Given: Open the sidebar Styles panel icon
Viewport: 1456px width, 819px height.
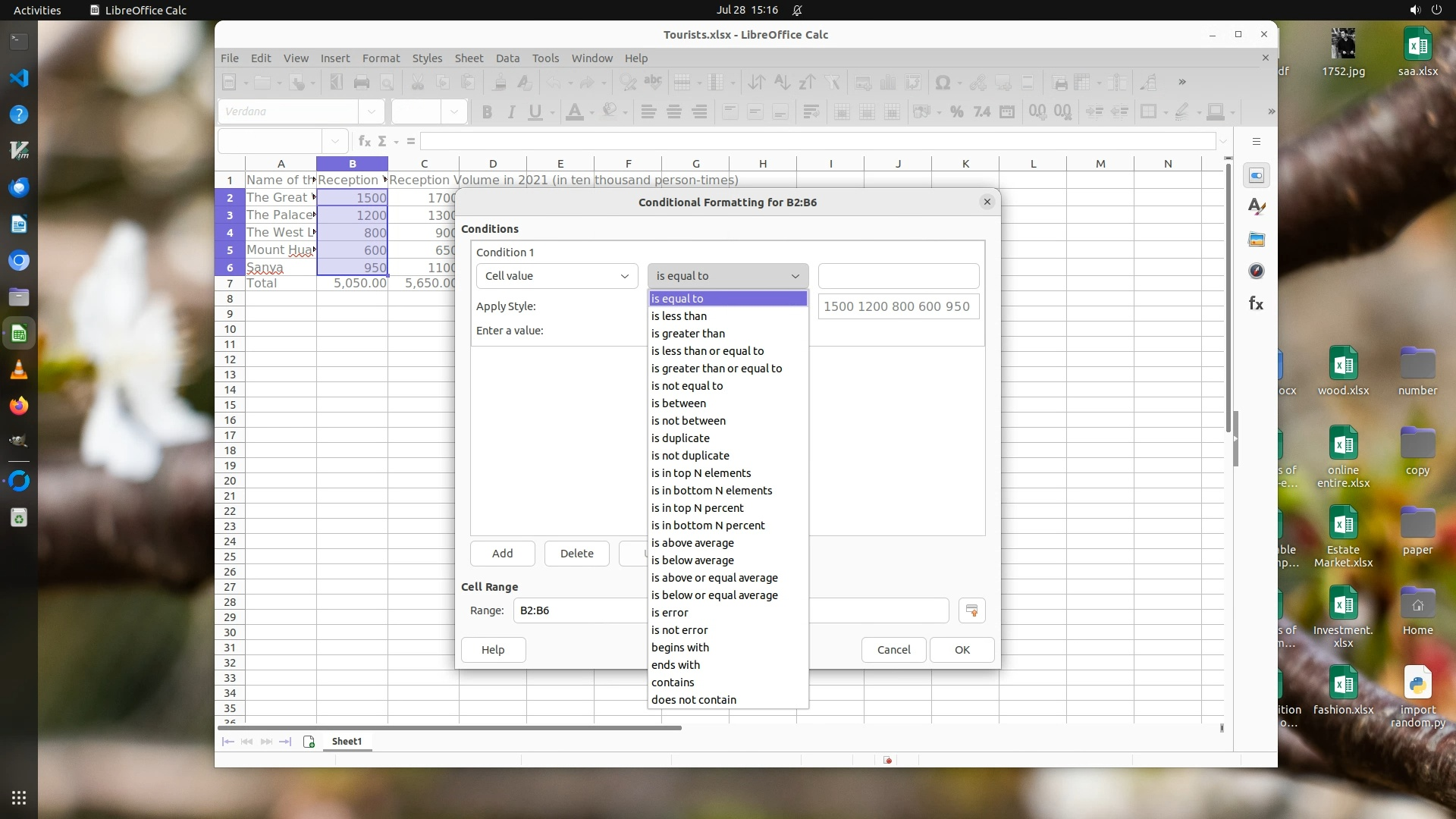Looking at the screenshot, I should [x=1257, y=207].
